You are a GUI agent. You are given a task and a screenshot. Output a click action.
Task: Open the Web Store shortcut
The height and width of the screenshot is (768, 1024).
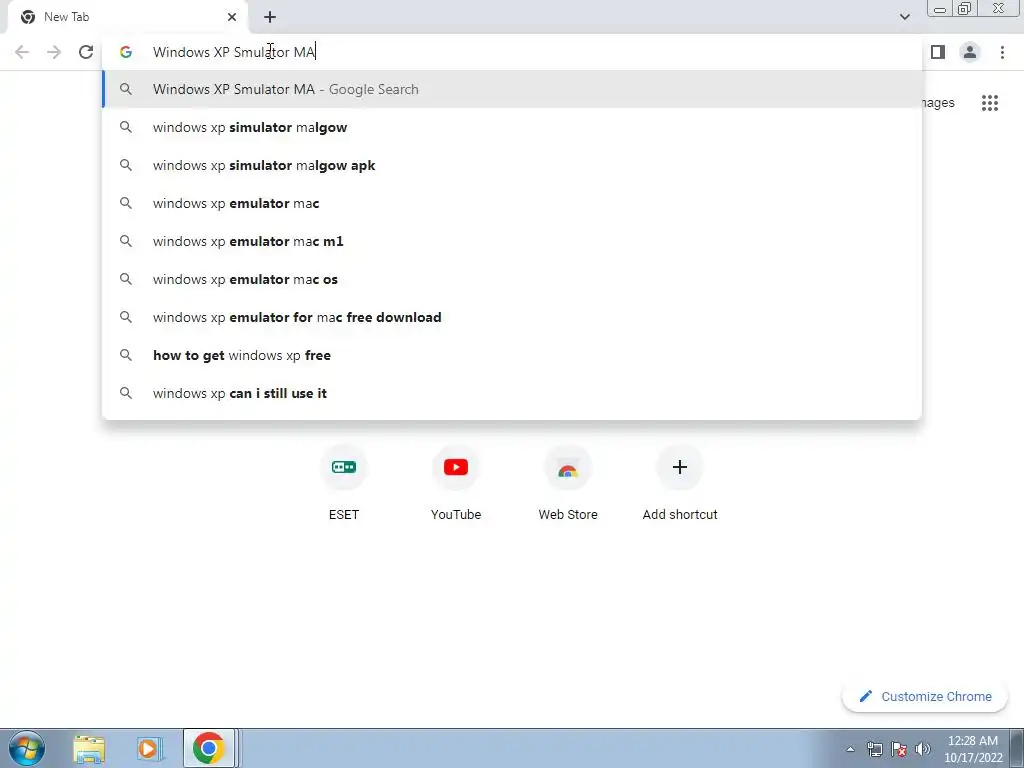point(568,484)
